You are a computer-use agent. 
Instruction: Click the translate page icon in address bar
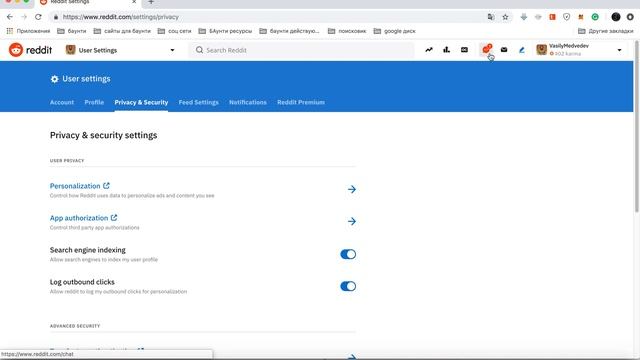[x=491, y=17]
